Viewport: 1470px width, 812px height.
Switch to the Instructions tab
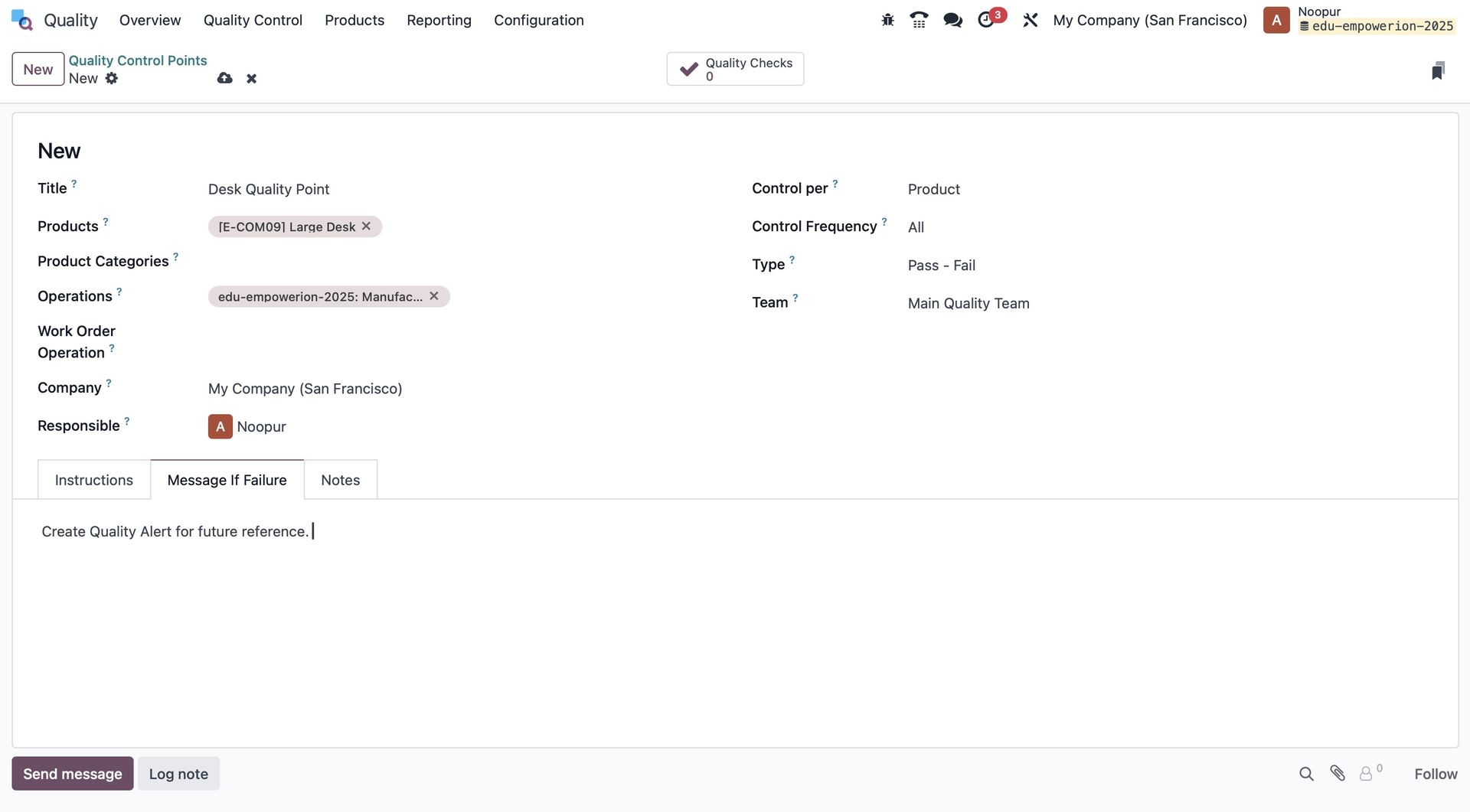pyautogui.click(x=94, y=480)
